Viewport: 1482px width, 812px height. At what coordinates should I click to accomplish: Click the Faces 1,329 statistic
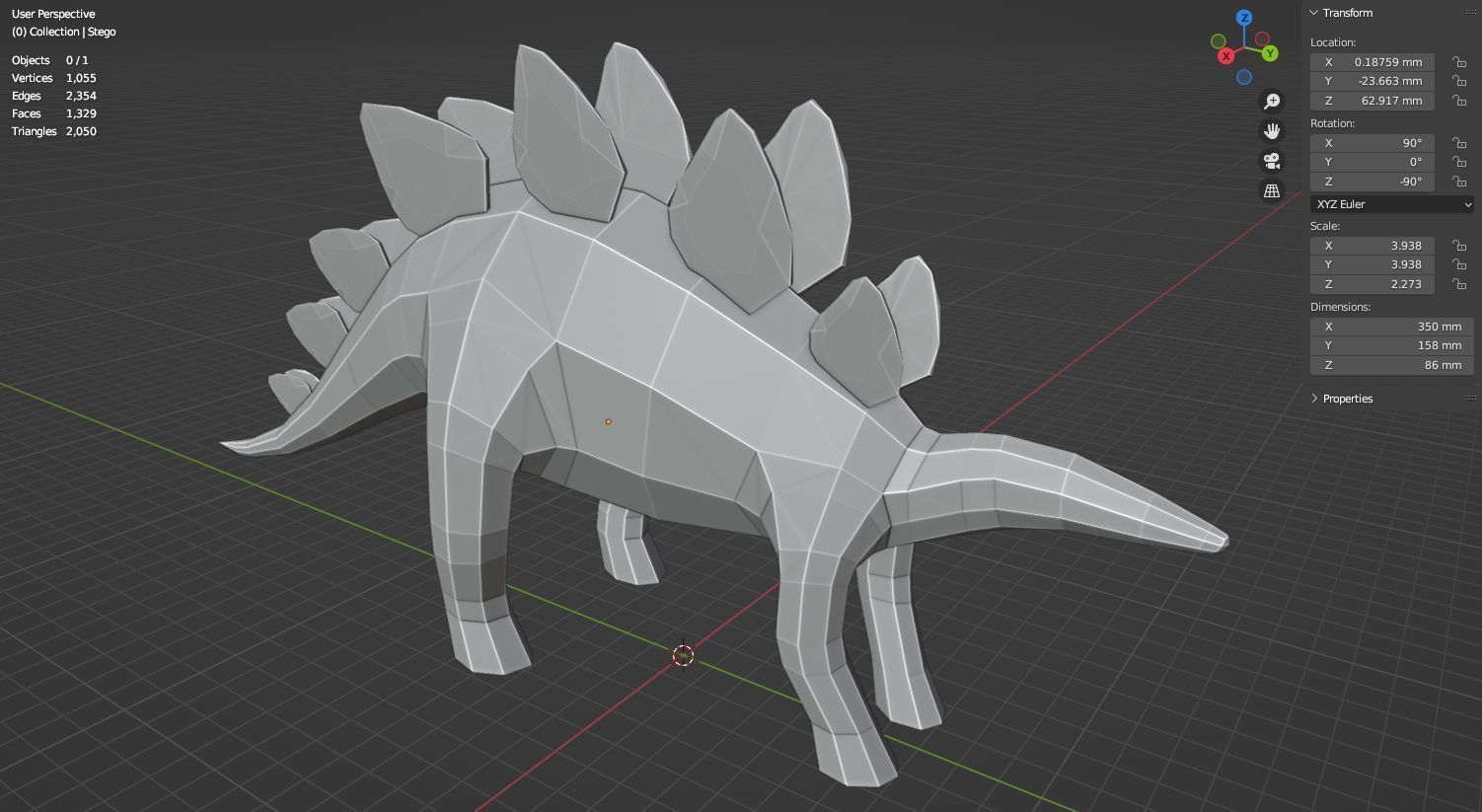[x=54, y=113]
